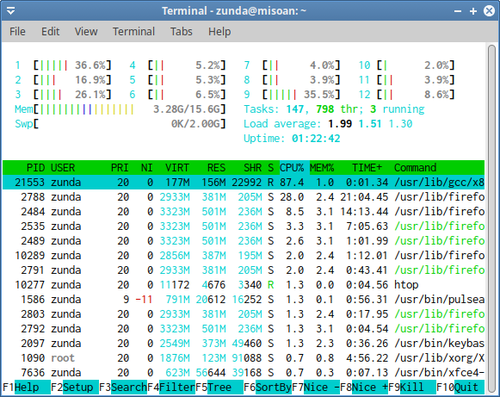
Task: Click F7 Nice - in htop footer
Action: (x=316, y=387)
